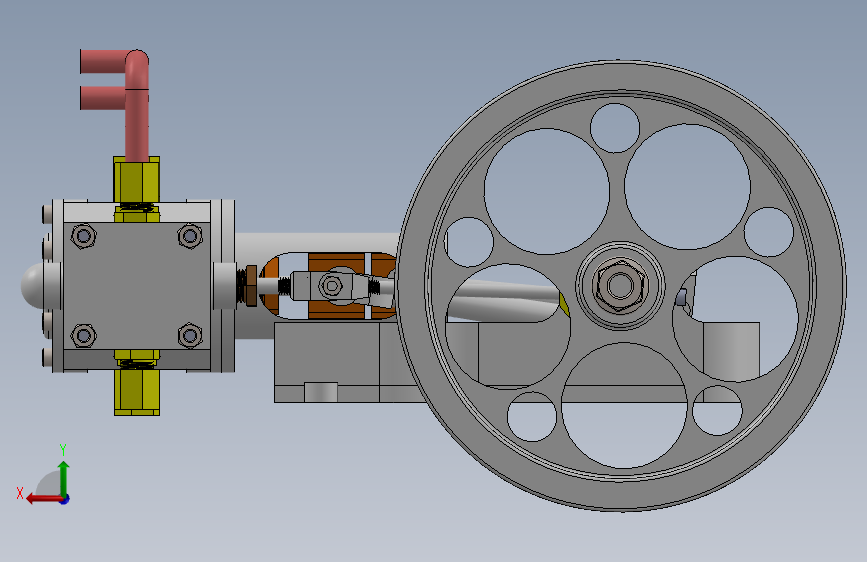Screen dimensions: 867x562
Task: Click the 'X' label of the orientation triad
Action: point(20,493)
